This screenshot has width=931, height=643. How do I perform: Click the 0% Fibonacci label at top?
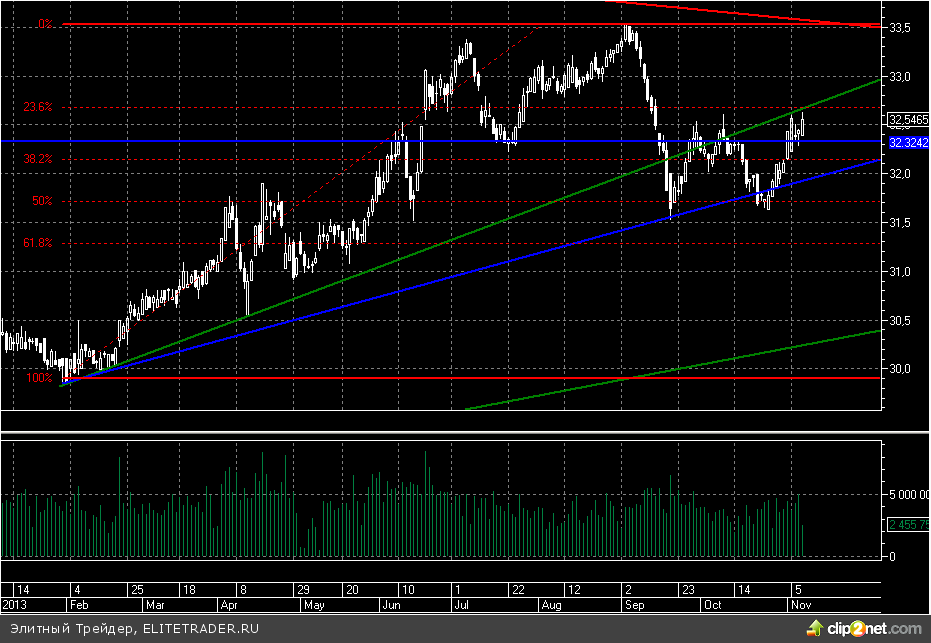click(x=45, y=23)
